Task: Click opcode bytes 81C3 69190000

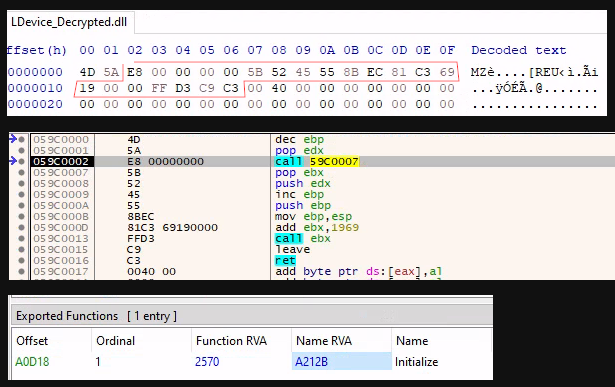Action: [x=172, y=227]
